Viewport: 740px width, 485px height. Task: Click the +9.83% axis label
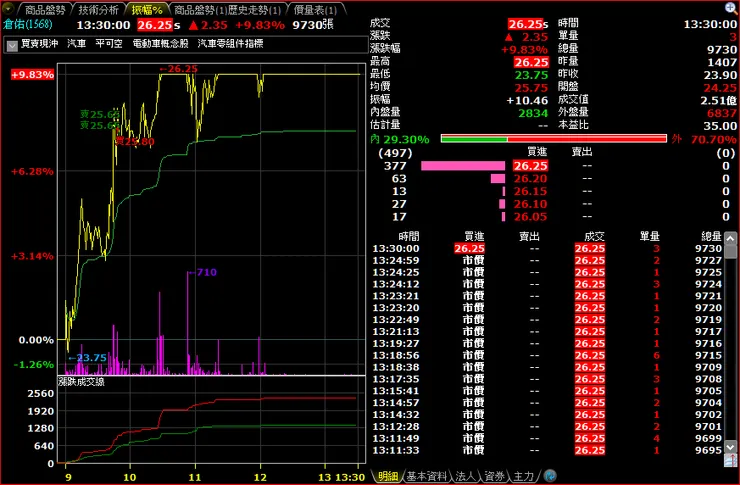[32, 75]
